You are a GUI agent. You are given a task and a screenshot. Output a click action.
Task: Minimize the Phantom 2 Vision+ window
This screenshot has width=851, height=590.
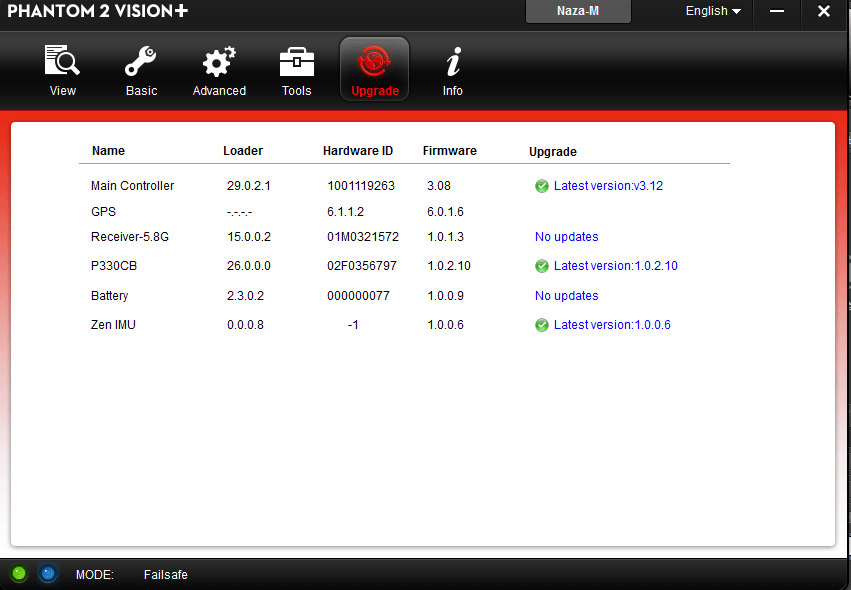tap(777, 11)
